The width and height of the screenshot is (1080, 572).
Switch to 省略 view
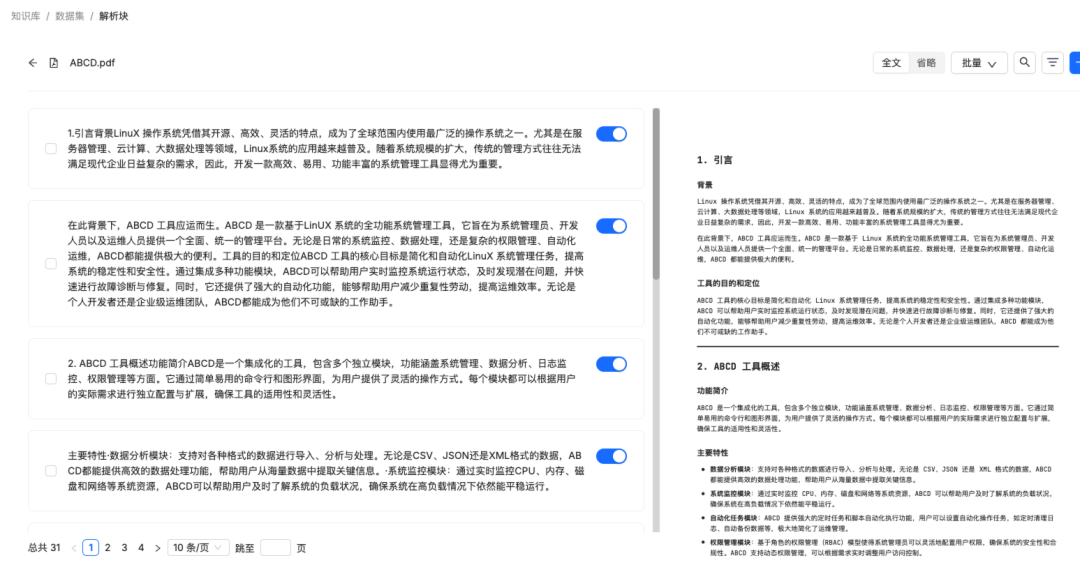pos(926,63)
